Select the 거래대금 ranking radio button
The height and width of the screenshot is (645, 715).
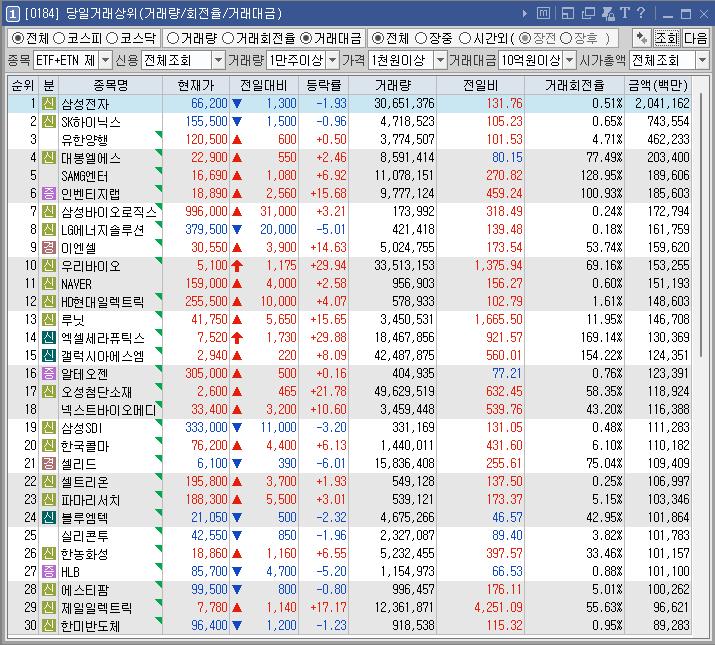pyautogui.click(x=306, y=38)
